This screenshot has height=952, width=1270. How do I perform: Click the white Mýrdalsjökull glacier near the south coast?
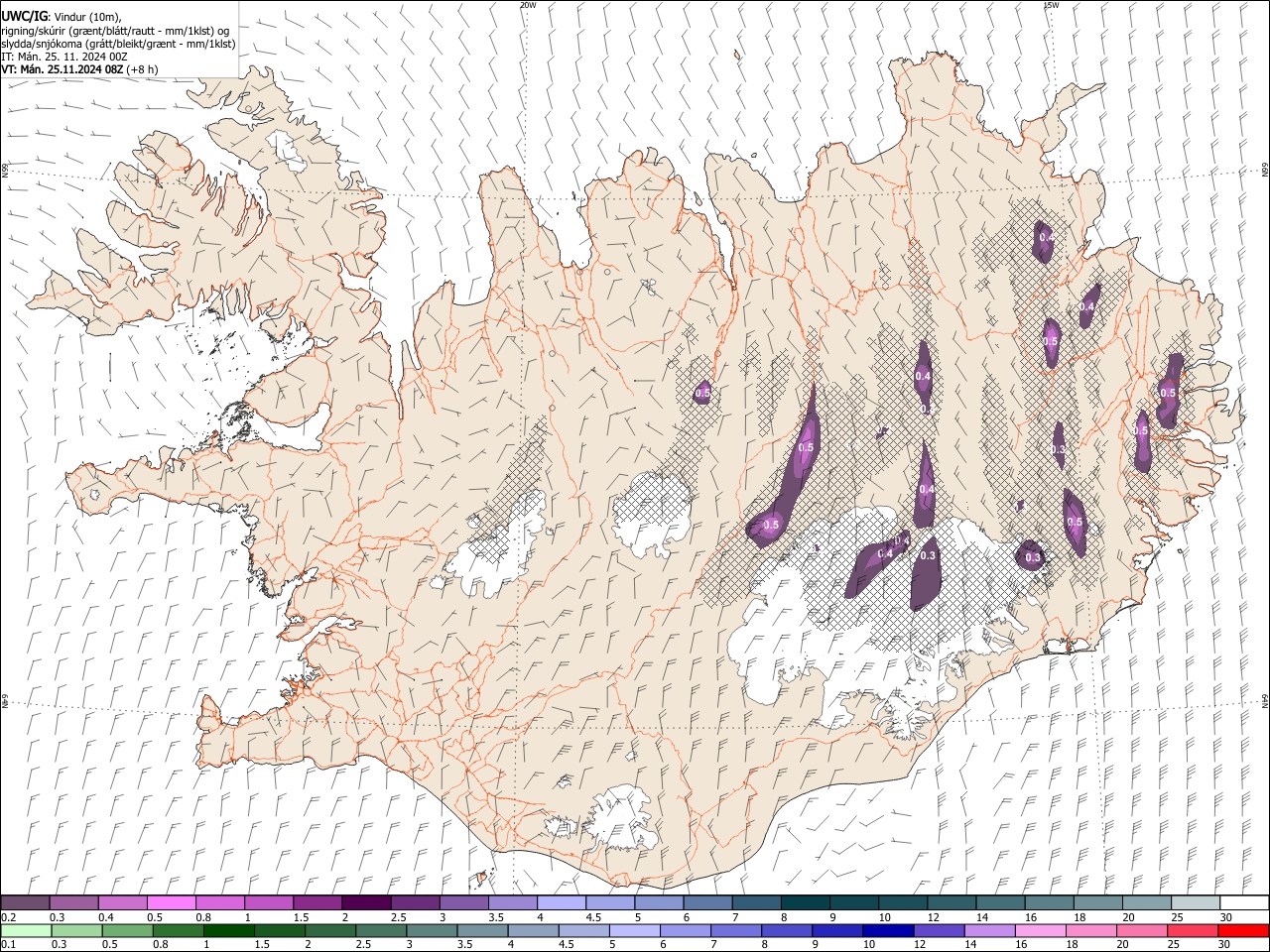[x=620, y=818]
